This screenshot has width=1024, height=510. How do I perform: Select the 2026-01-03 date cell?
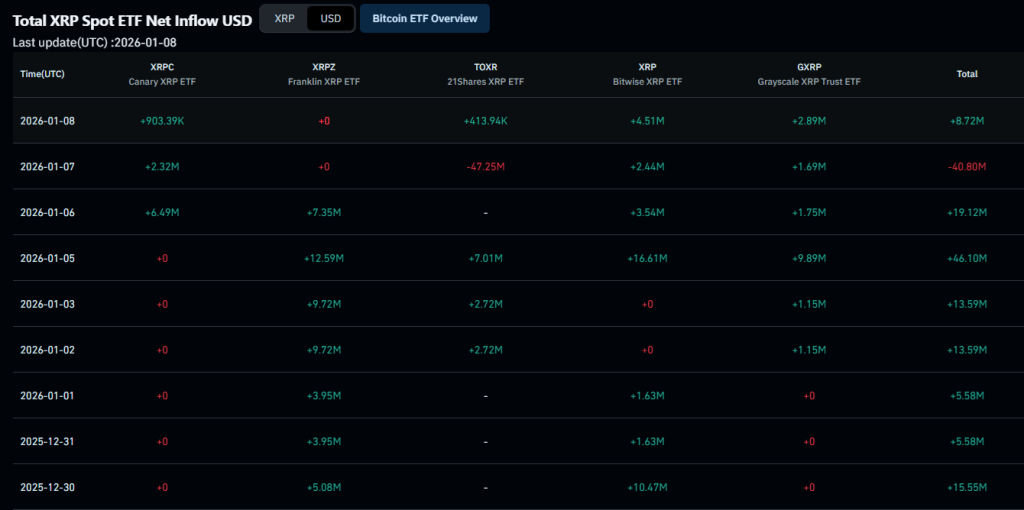coord(48,304)
